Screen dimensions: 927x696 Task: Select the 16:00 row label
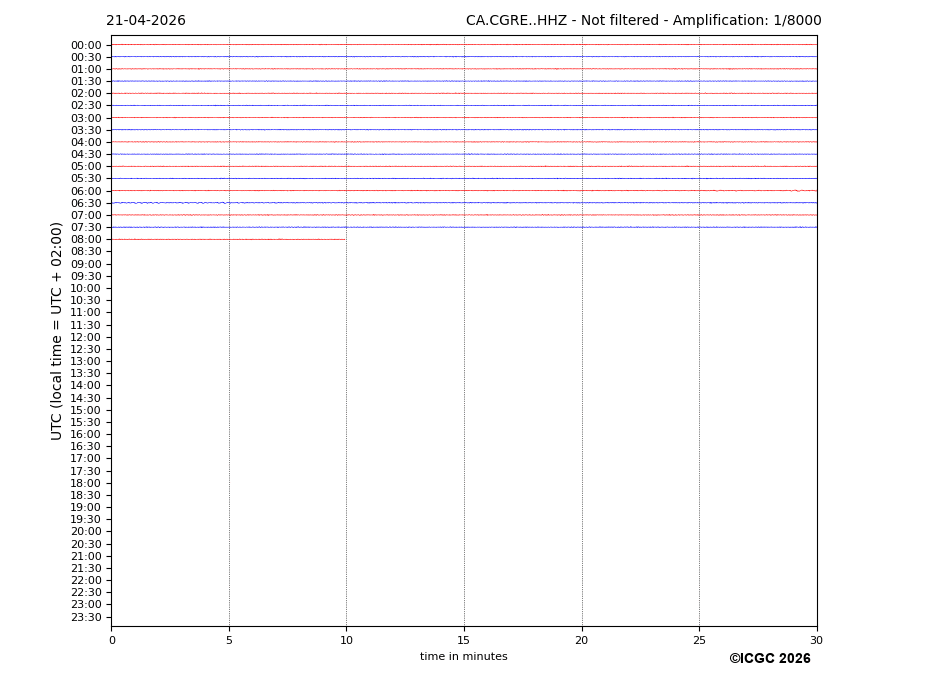click(x=86, y=435)
